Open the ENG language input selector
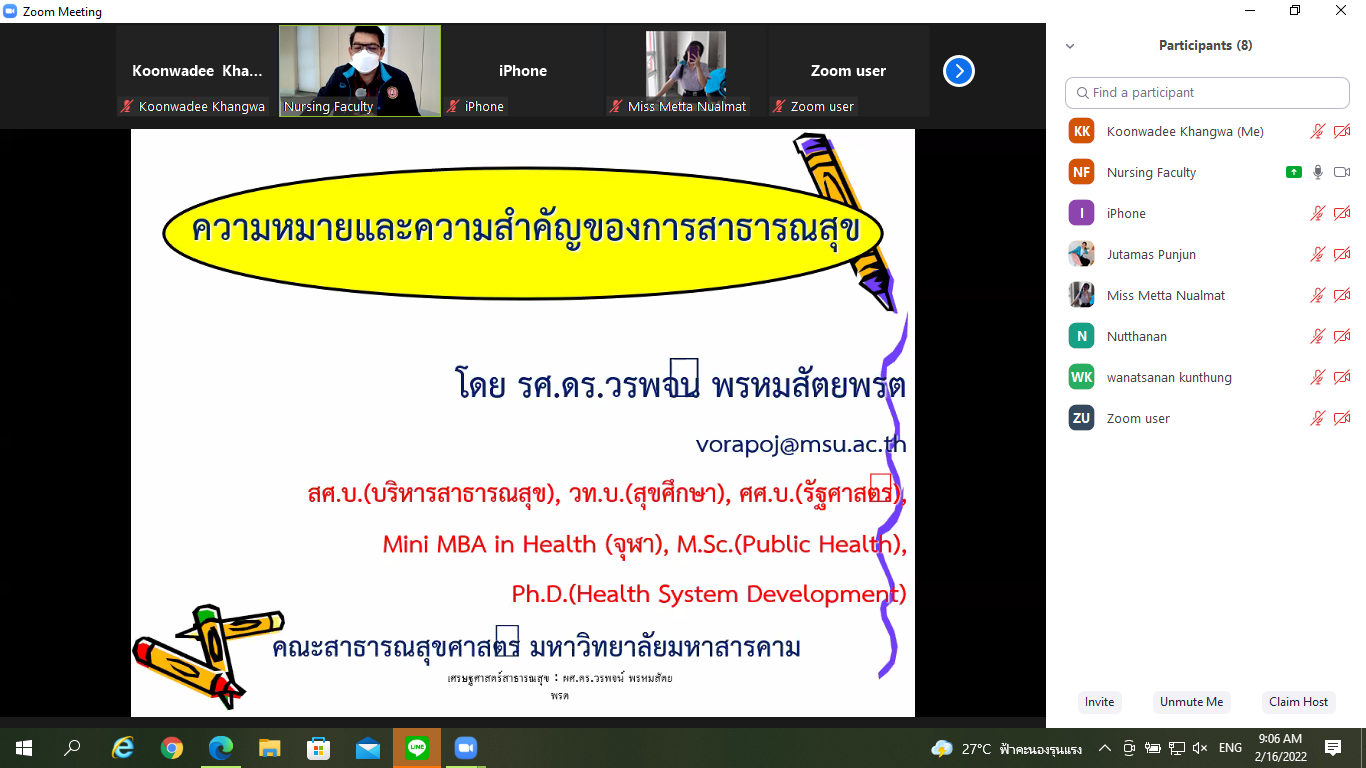 pyautogui.click(x=1230, y=748)
